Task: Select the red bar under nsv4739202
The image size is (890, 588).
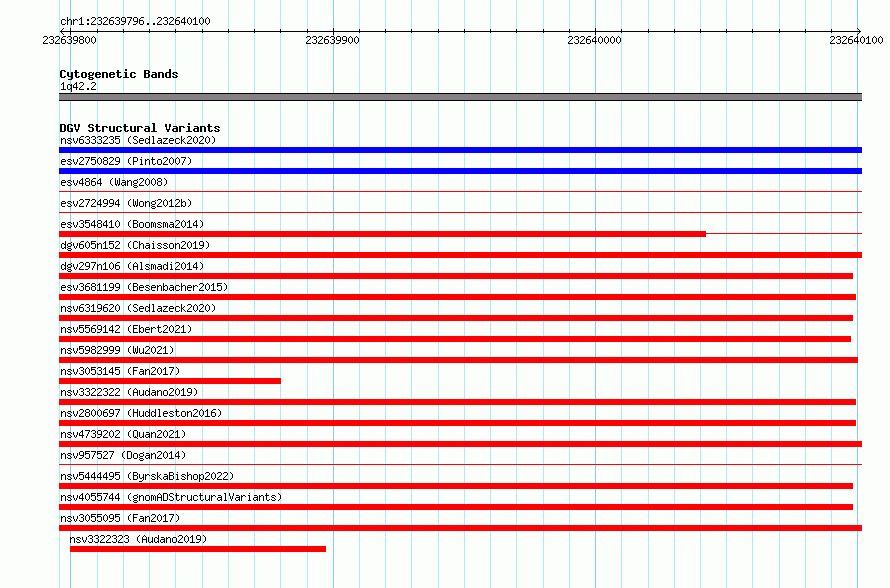Action: 460,444
